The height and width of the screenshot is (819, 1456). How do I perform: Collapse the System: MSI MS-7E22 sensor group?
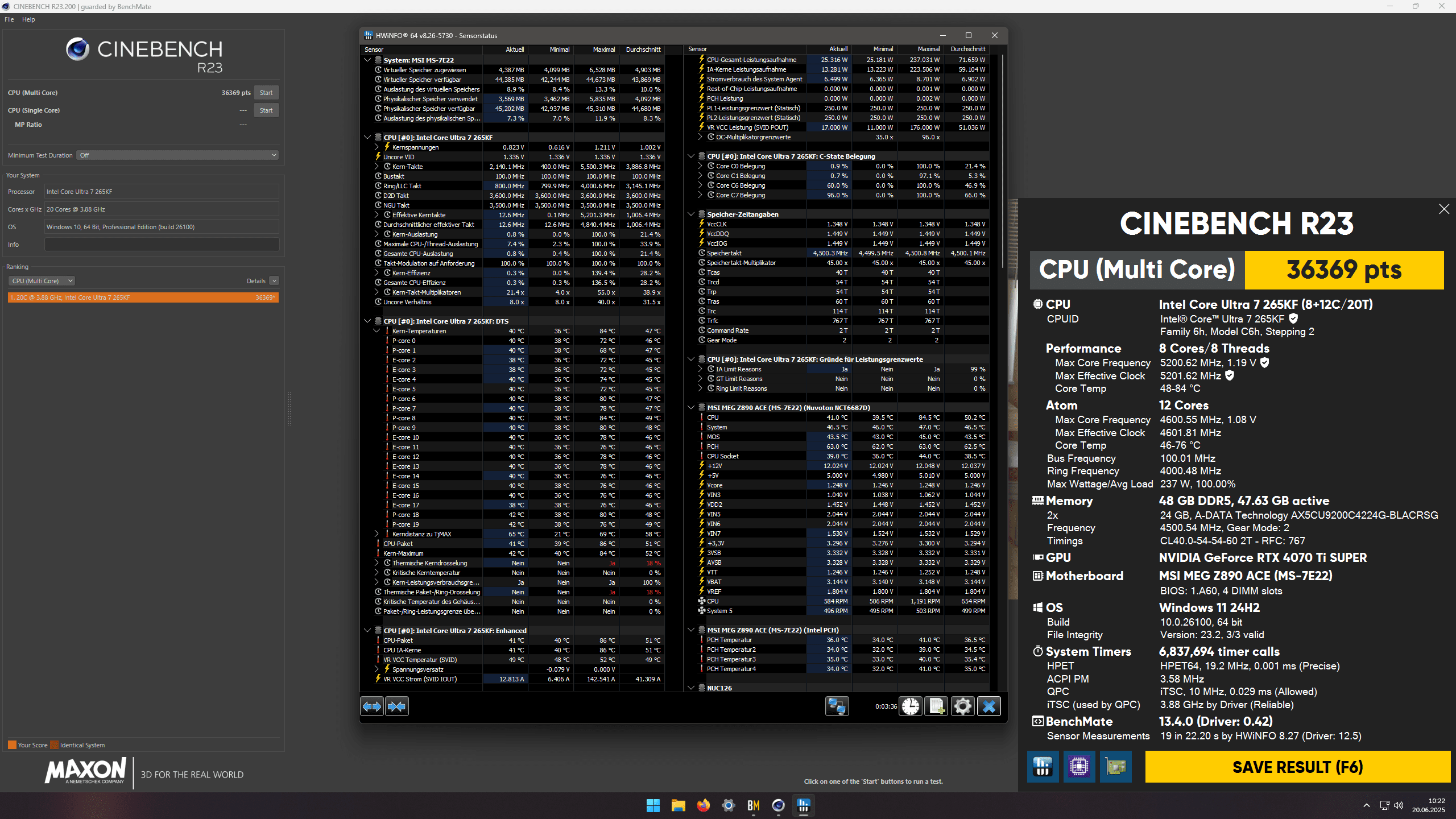coord(367,60)
